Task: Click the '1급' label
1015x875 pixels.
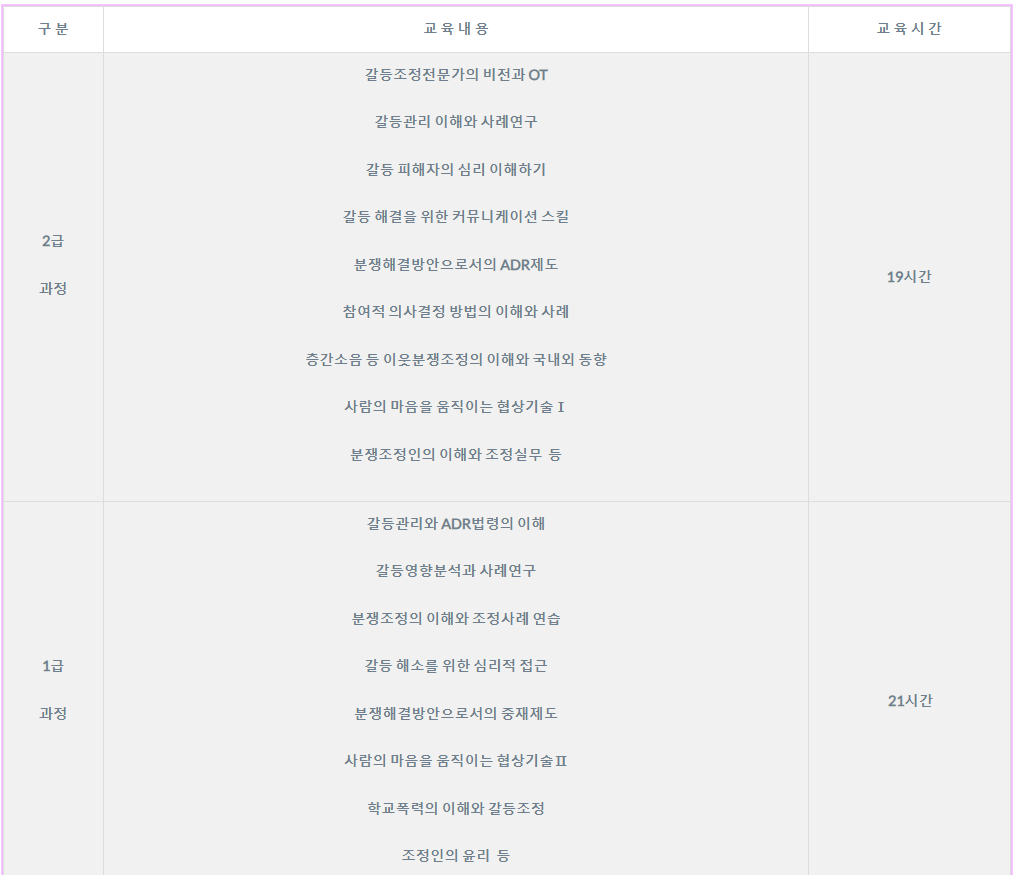Action: point(53,666)
